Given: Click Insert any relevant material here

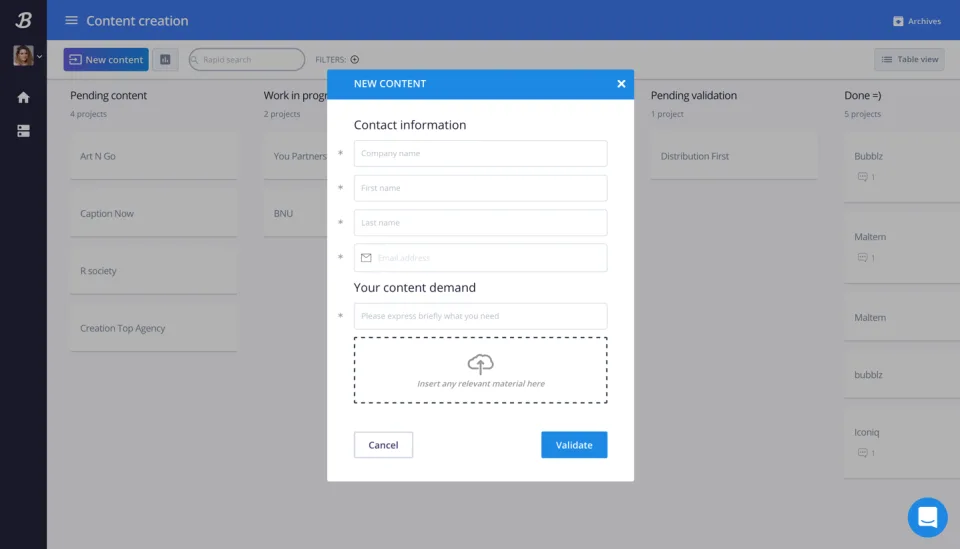Looking at the screenshot, I should click(481, 384).
